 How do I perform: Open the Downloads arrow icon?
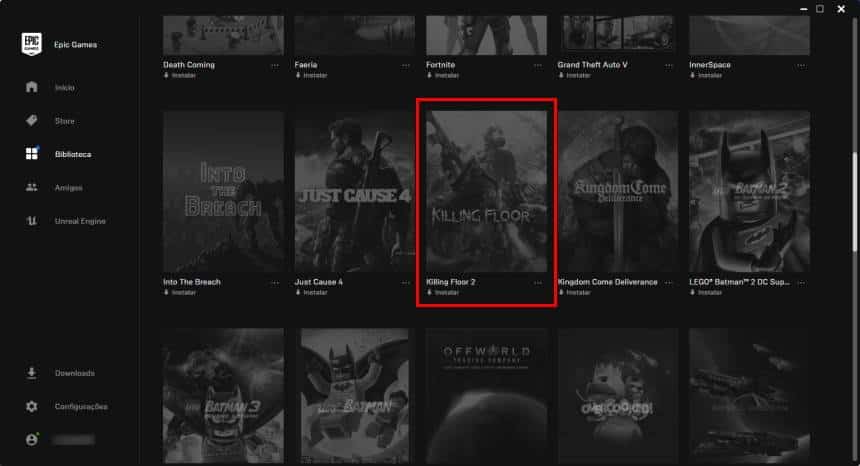coord(32,373)
